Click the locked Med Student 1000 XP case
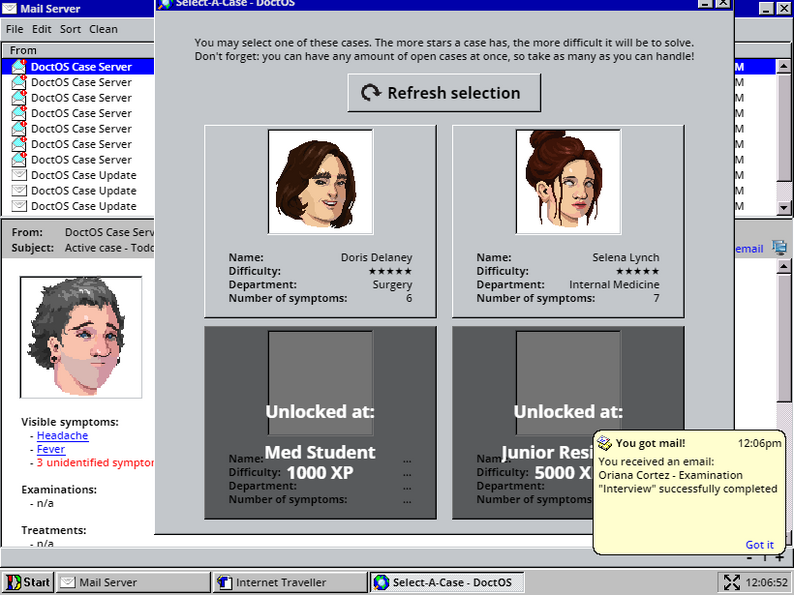Image resolution: width=794 pixels, height=595 pixels. (x=321, y=423)
